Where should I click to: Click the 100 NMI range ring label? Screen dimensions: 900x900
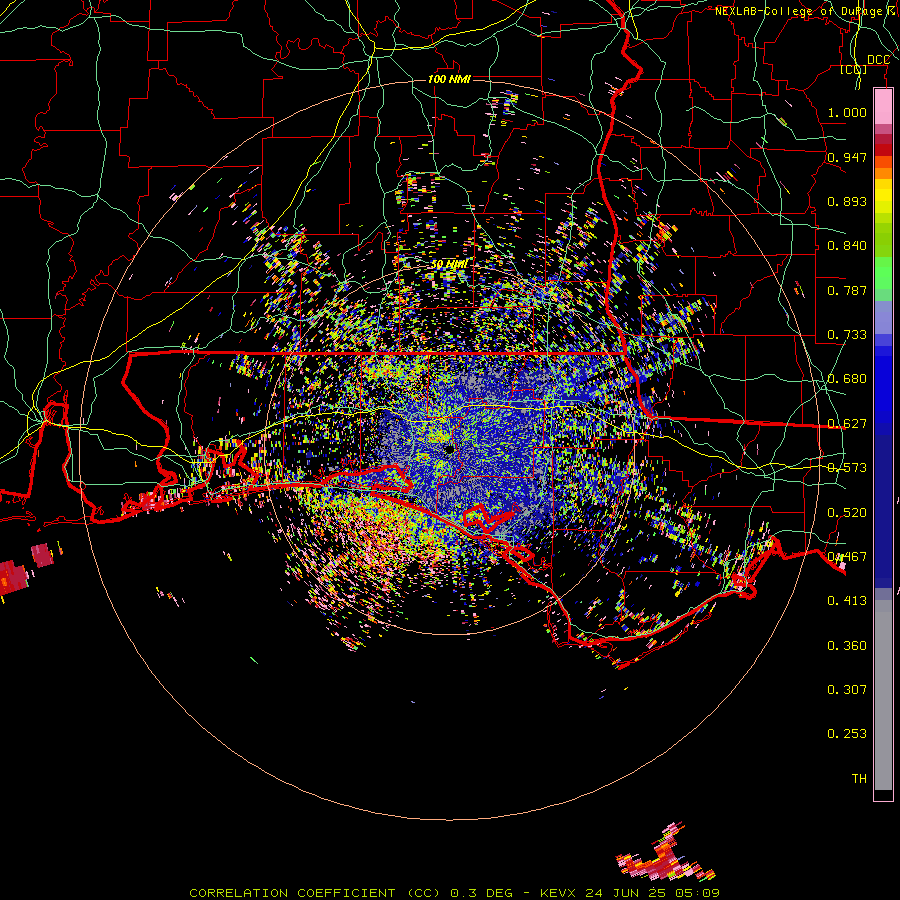tap(449, 79)
